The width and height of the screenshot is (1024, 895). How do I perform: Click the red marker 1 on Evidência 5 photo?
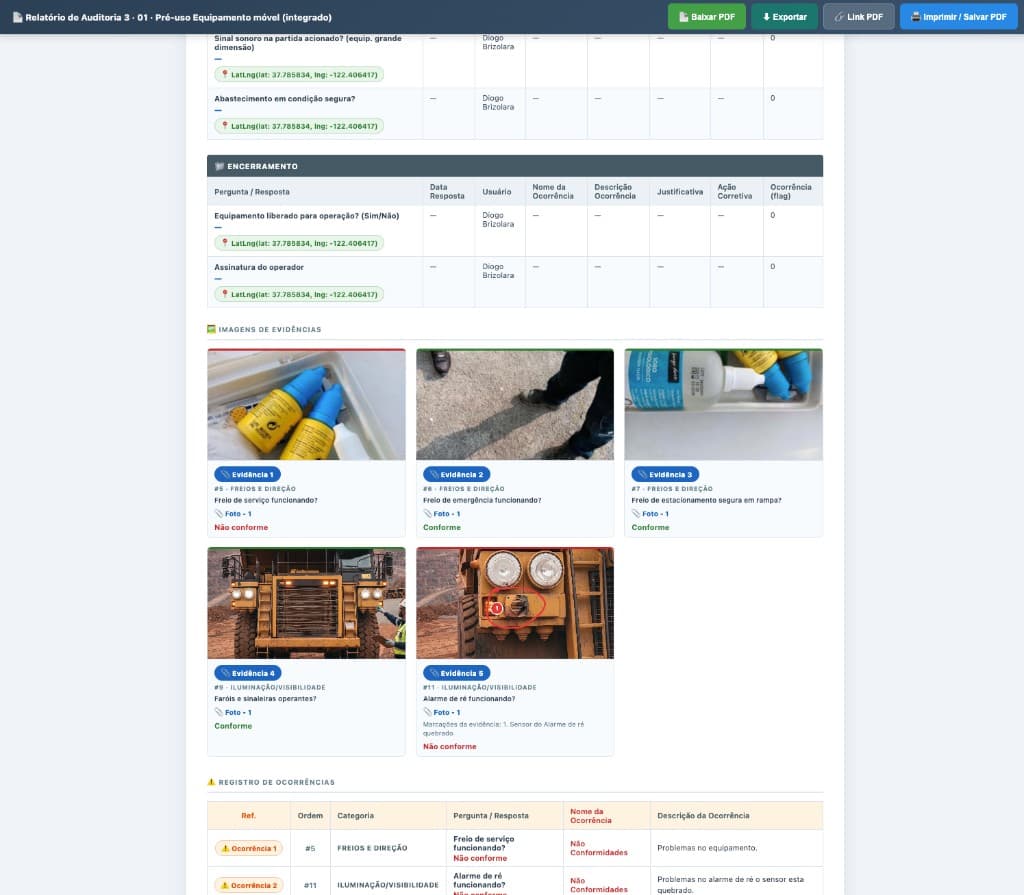(x=497, y=609)
